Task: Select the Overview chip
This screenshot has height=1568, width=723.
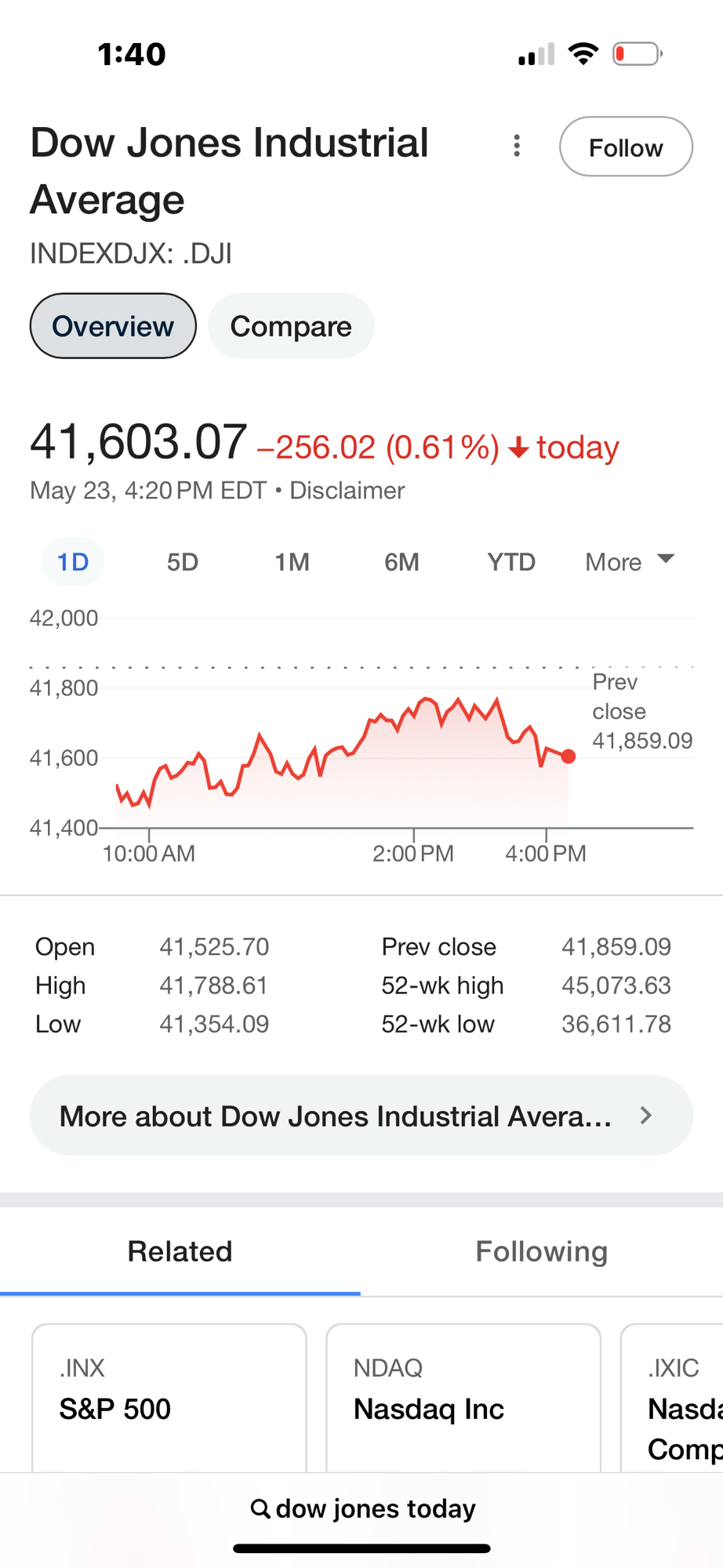Action: tap(113, 326)
